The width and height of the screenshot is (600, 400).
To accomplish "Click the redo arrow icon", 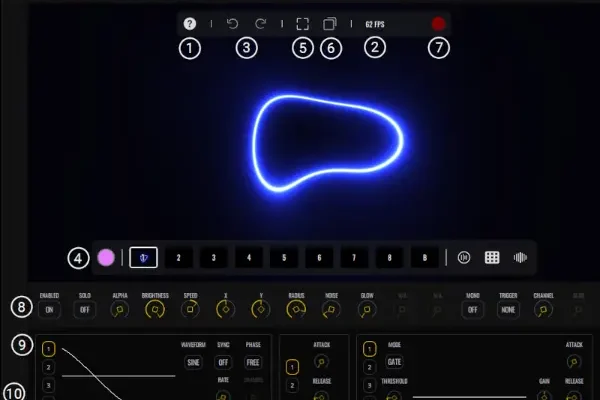I will (x=261, y=23).
